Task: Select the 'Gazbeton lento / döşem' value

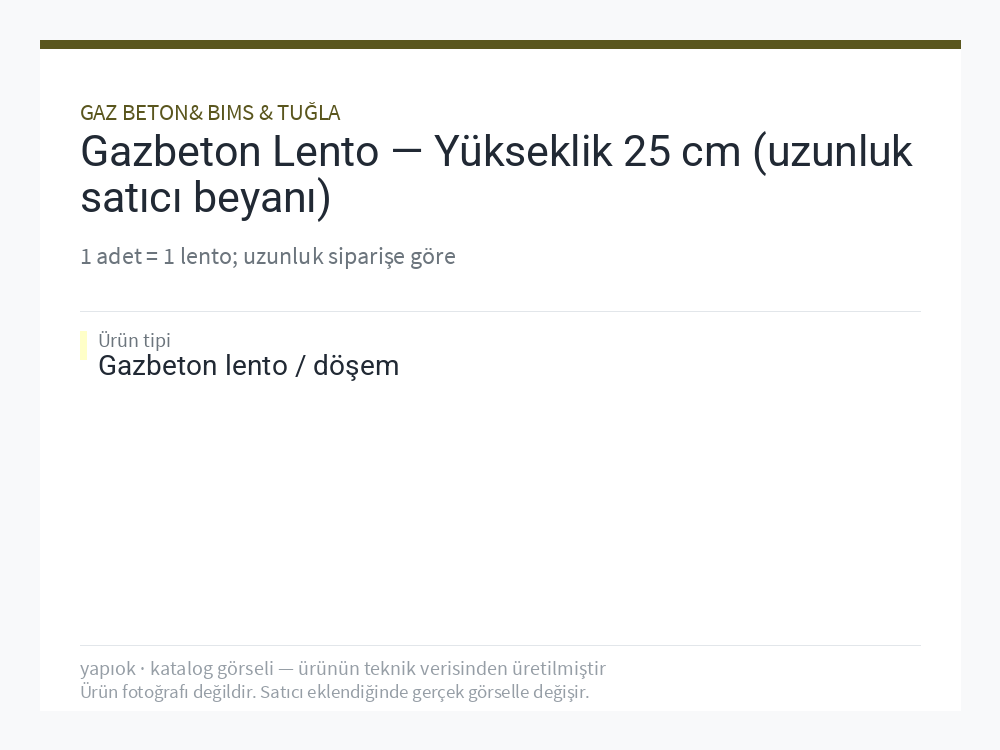Action: pyautogui.click(x=249, y=366)
